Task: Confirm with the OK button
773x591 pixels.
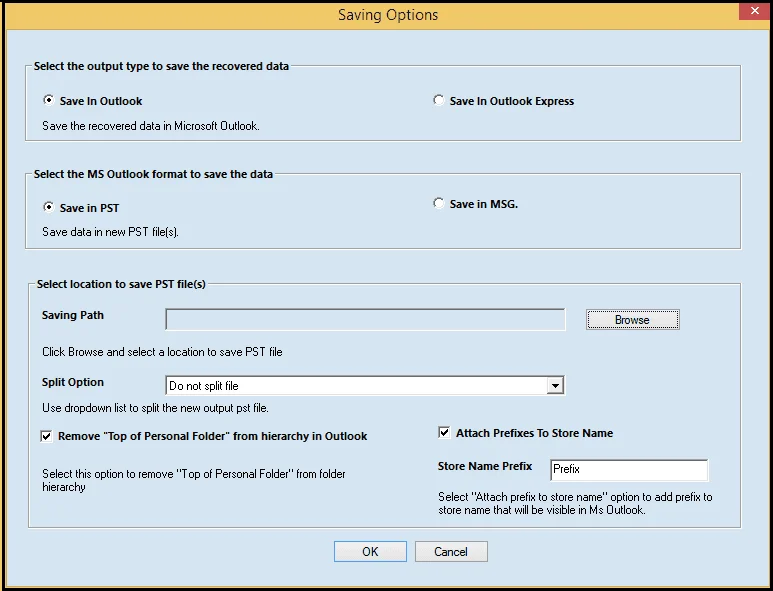Action: 370,552
